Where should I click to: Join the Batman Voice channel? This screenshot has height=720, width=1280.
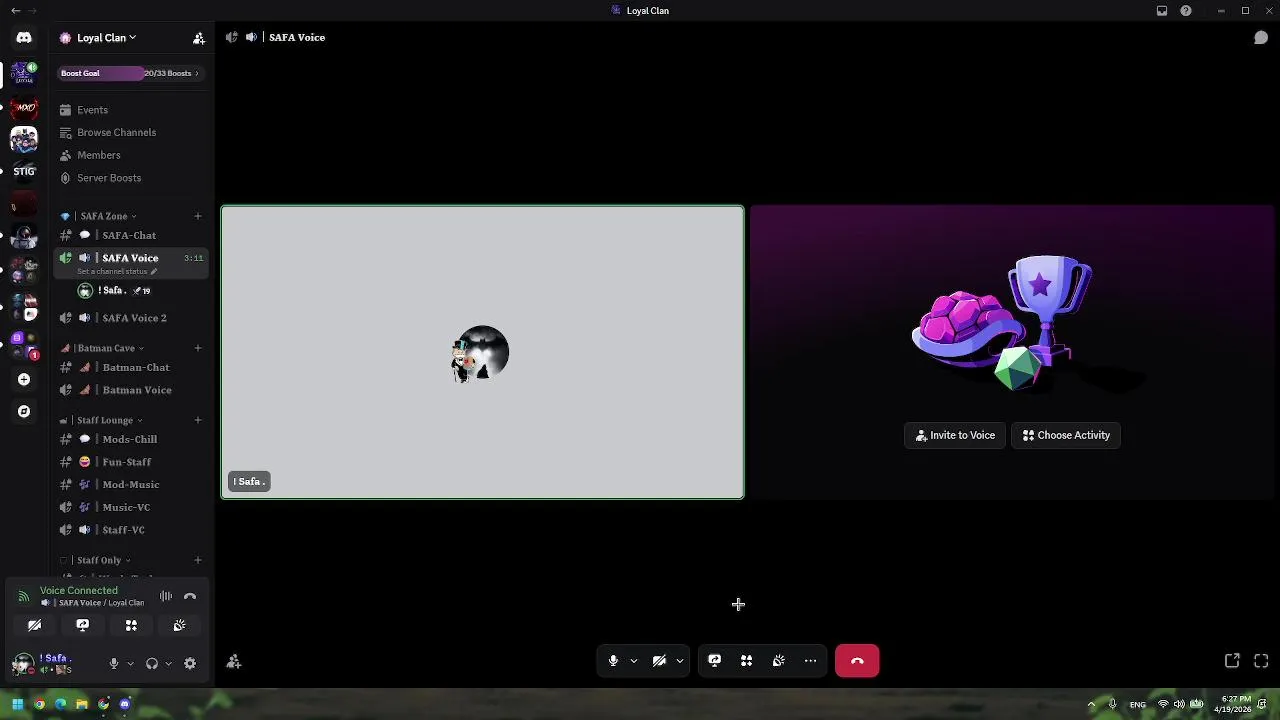coord(131,390)
